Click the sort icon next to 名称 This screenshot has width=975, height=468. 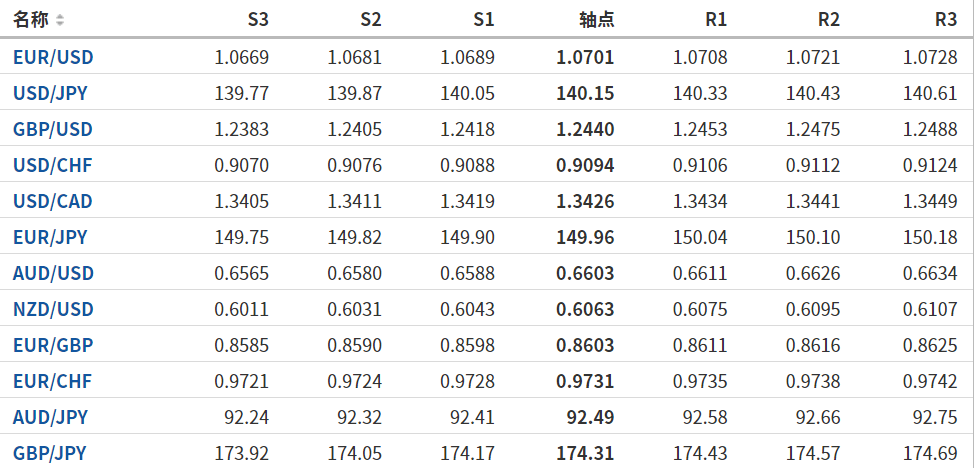coord(60,20)
